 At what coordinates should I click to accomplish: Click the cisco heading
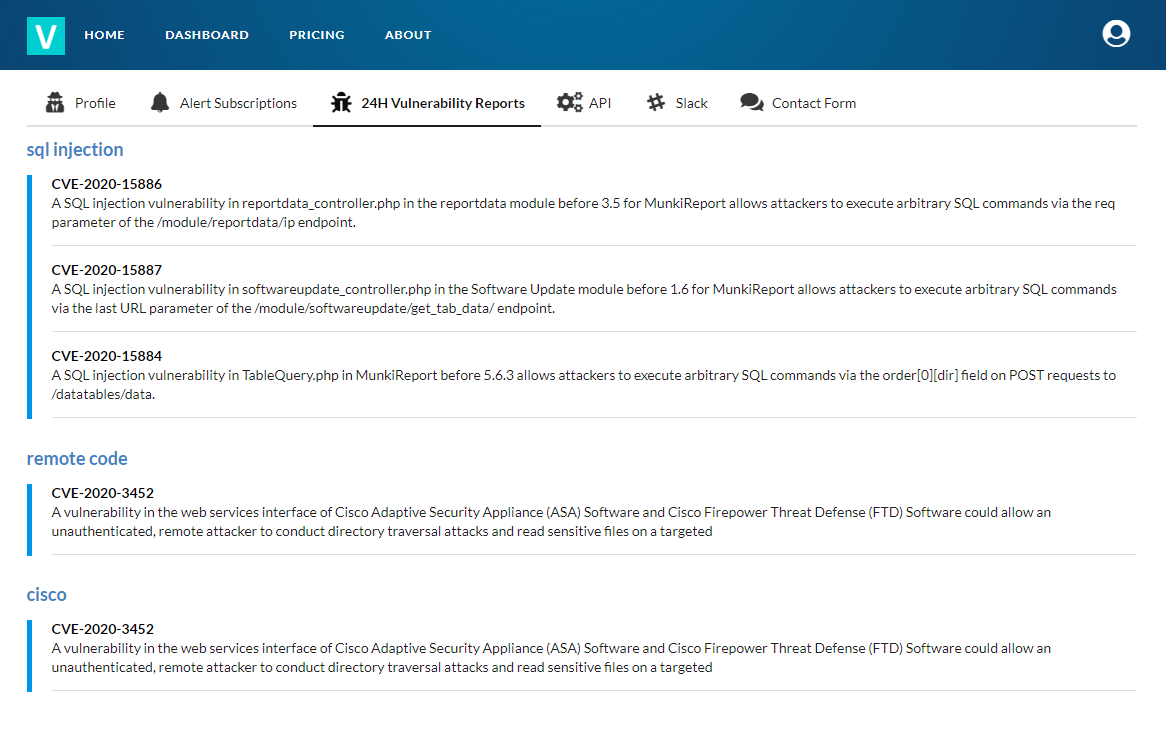click(46, 595)
